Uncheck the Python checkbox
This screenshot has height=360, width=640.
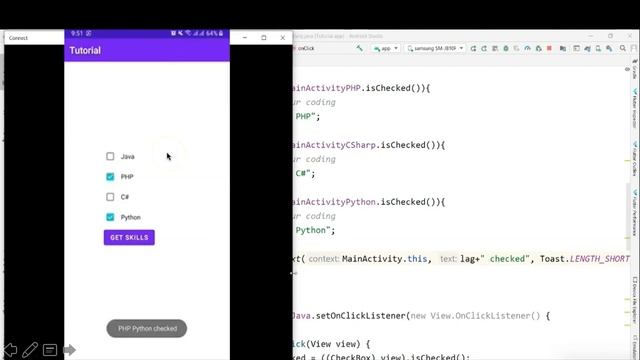110,217
